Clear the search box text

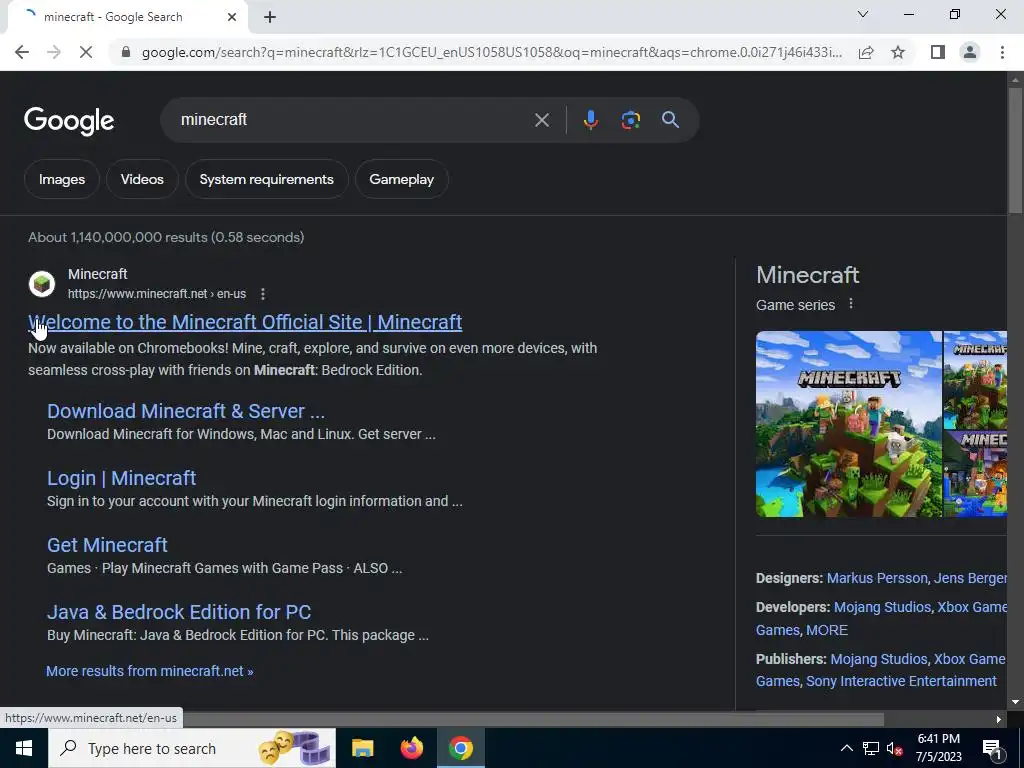(x=541, y=120)
